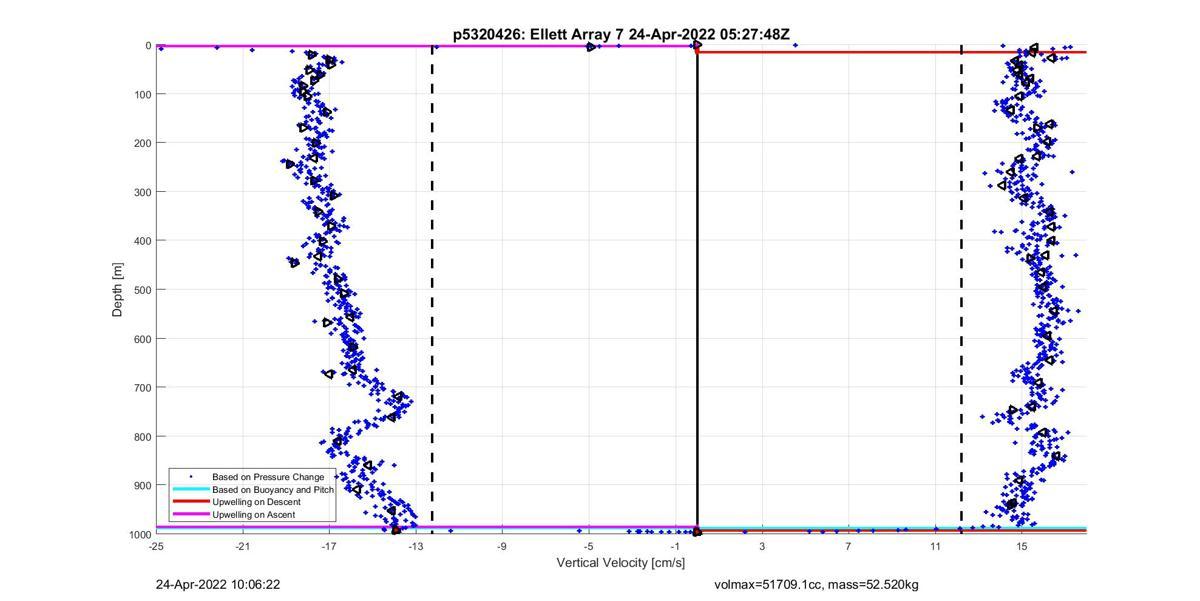Click x-axis tick label '-9'
This screenshot has width=1200, height=601.
click(502, 546)
